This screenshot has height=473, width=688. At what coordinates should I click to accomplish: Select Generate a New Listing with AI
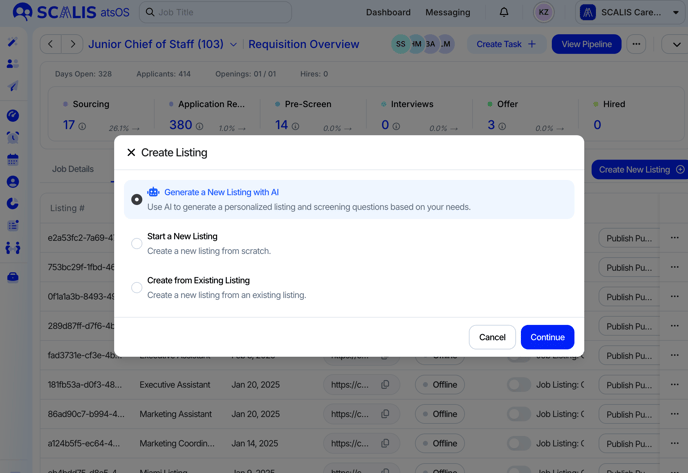point(137,200)
